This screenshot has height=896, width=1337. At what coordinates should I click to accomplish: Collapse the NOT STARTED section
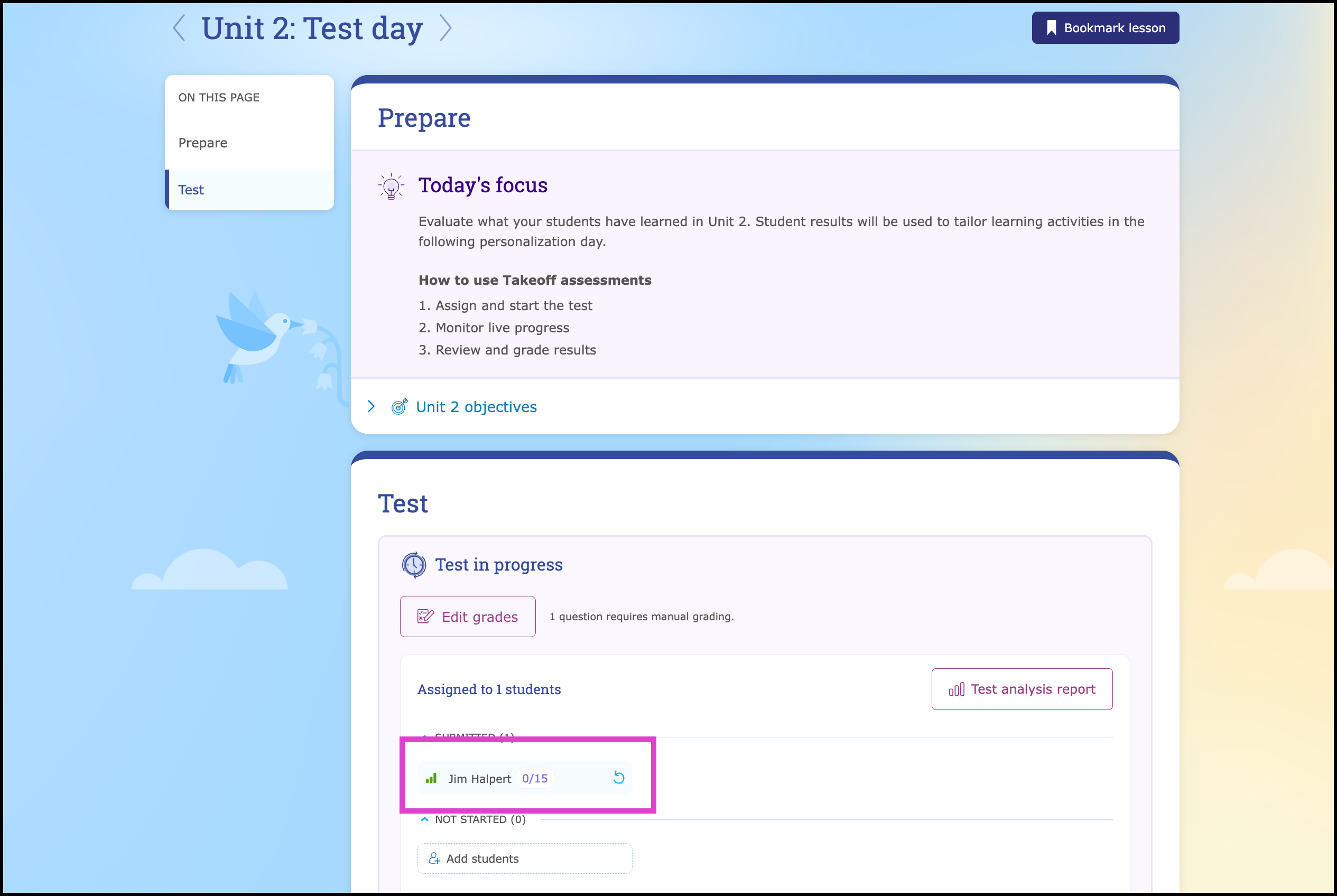424,819
